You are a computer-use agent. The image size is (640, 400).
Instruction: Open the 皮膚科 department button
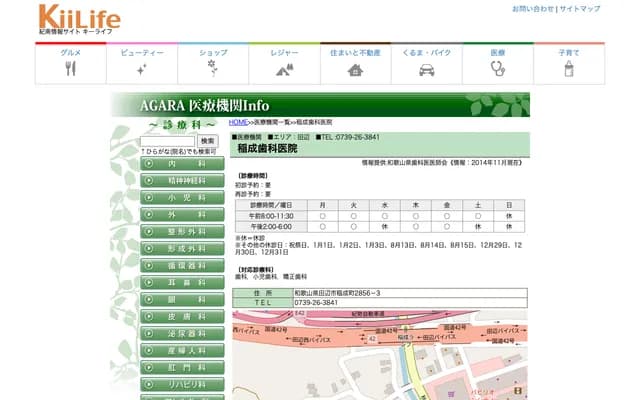click(x=182, y=317)
